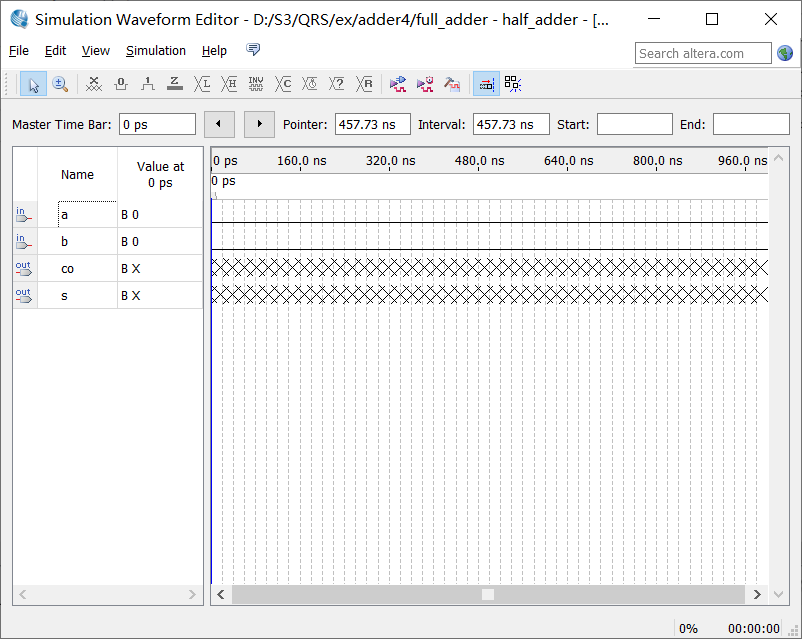Click the Master Time Bar field

coord(158,124)
